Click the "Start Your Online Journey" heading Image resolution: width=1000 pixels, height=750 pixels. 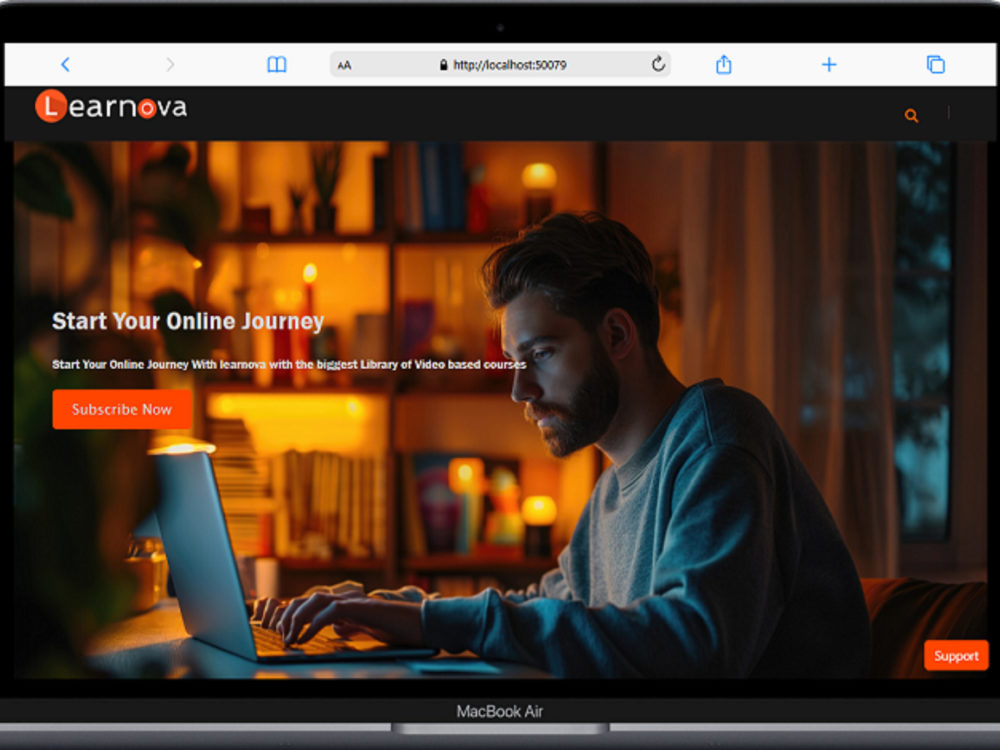click(188, 321)
